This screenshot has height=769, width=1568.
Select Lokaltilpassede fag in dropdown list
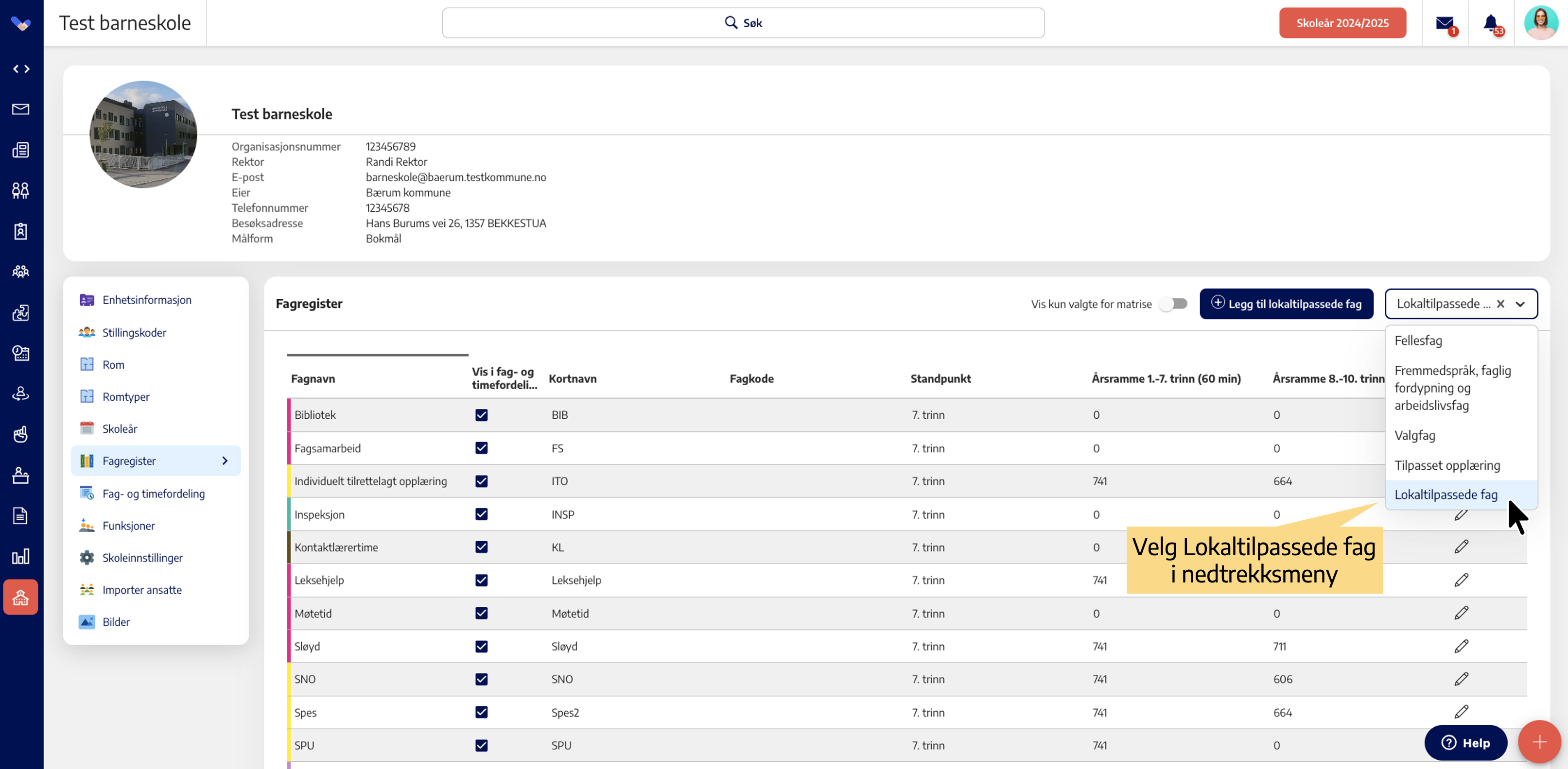(x=1446, y=495)
